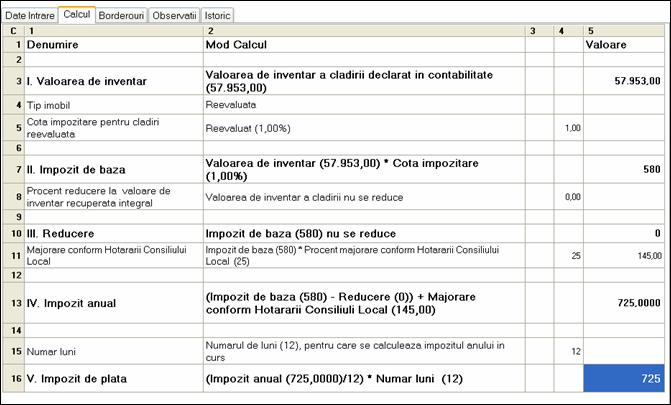
Task: Select the 145,00 majorare value cell
Action: click(625, 256)
